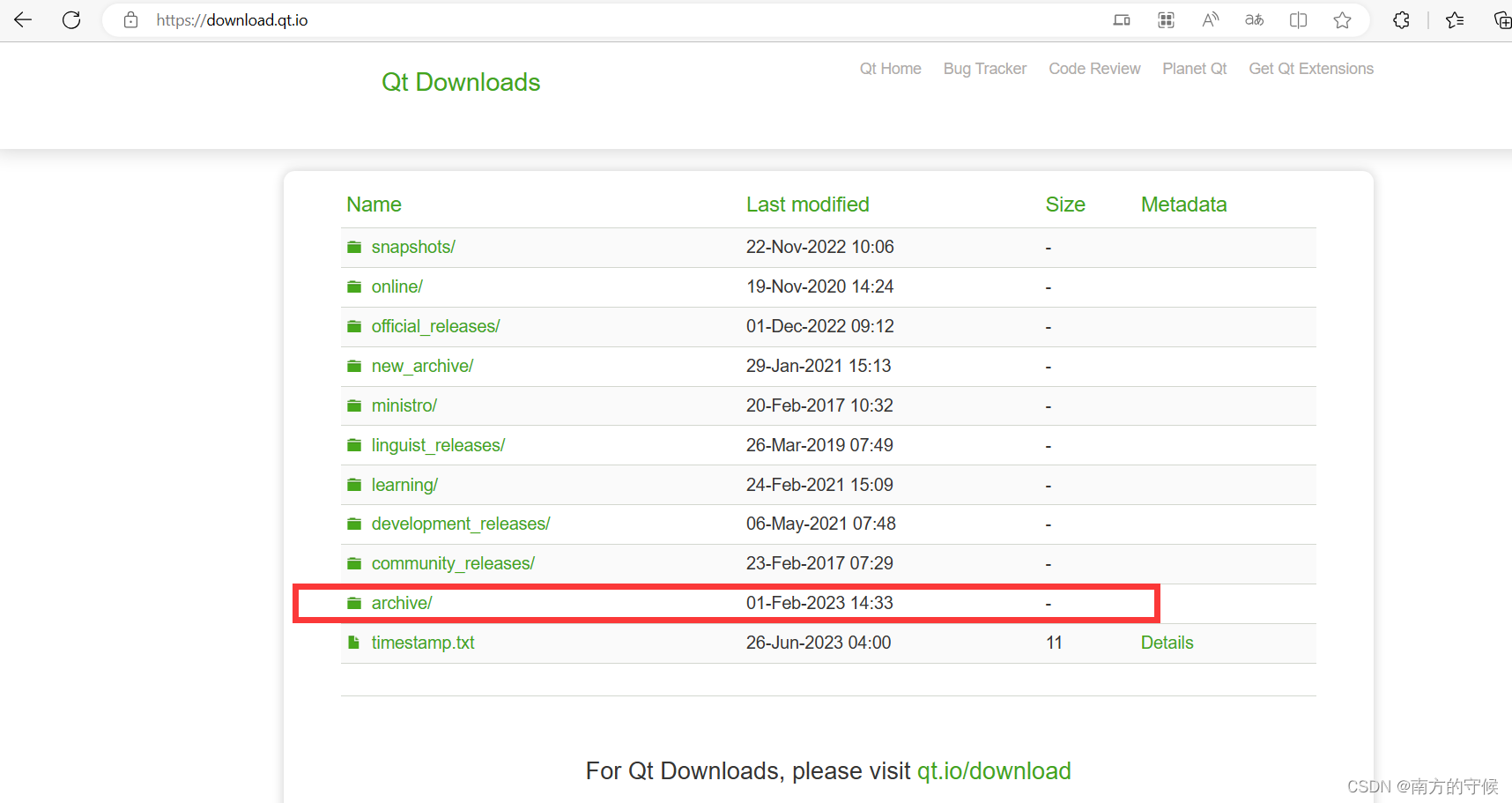
Task: Add this page to favorites via star icon
Action: click(x=1342, y=19)
